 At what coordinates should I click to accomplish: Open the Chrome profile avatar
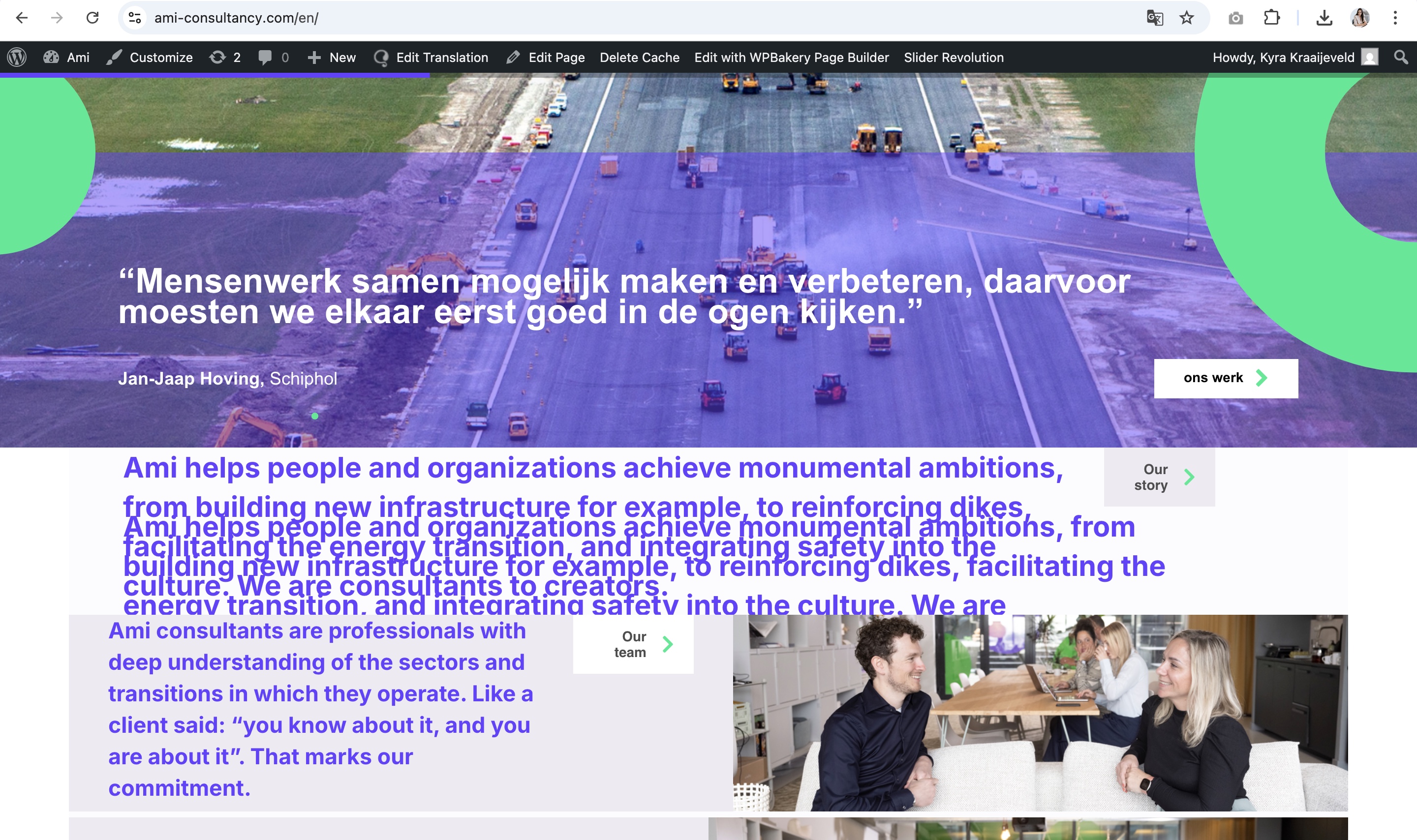[1360, 18]
